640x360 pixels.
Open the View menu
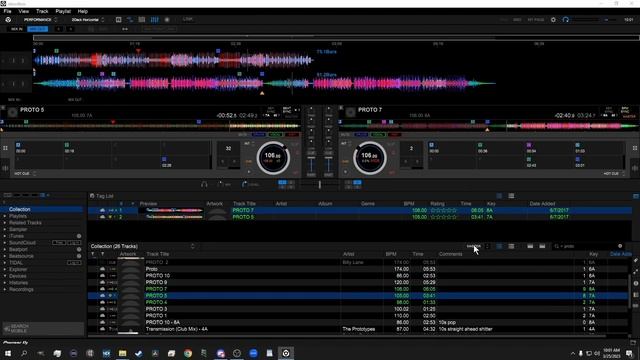pyautogui.click(x=24, y=11)
